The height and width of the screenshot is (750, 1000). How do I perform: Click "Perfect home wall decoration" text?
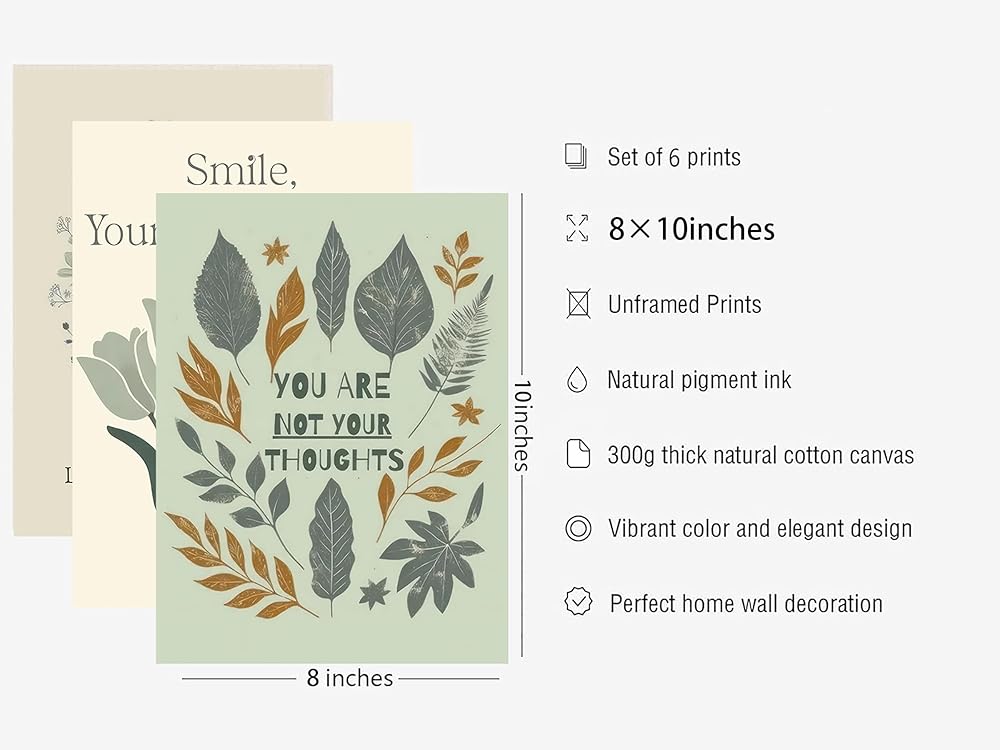coord(746,604)
